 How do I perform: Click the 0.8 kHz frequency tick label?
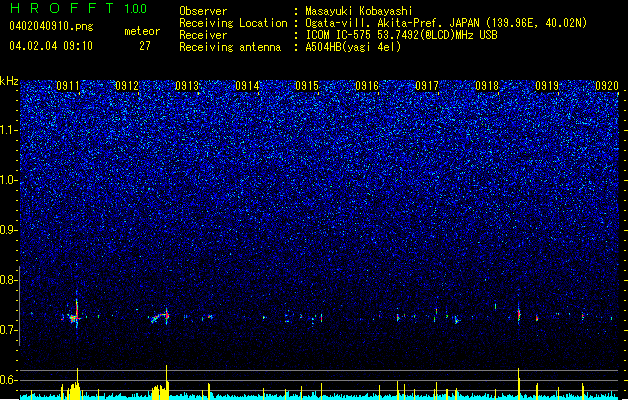pyautogui.click(x=9, y=280)
